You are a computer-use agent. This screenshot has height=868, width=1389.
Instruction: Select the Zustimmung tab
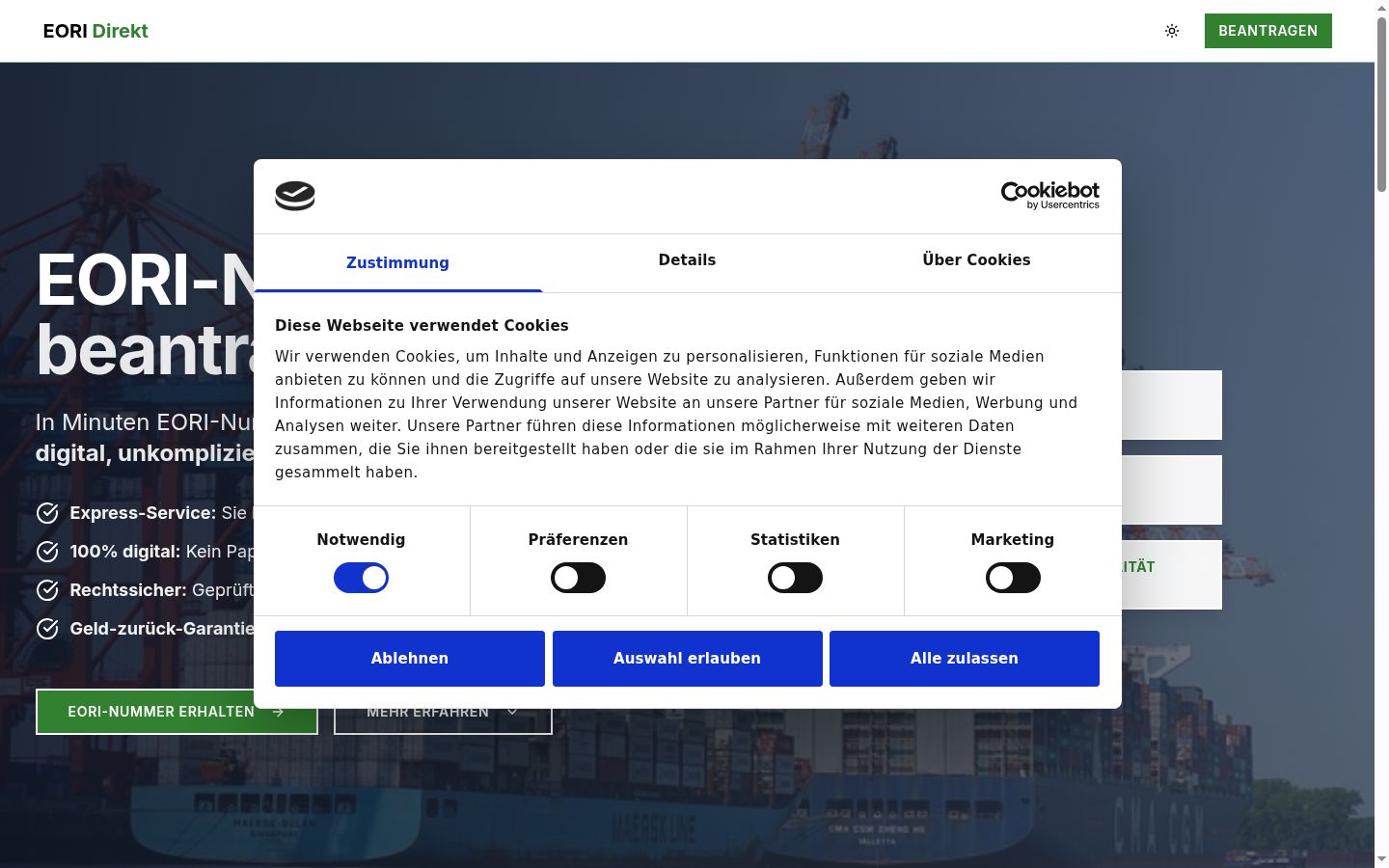(x=397, y=262)
